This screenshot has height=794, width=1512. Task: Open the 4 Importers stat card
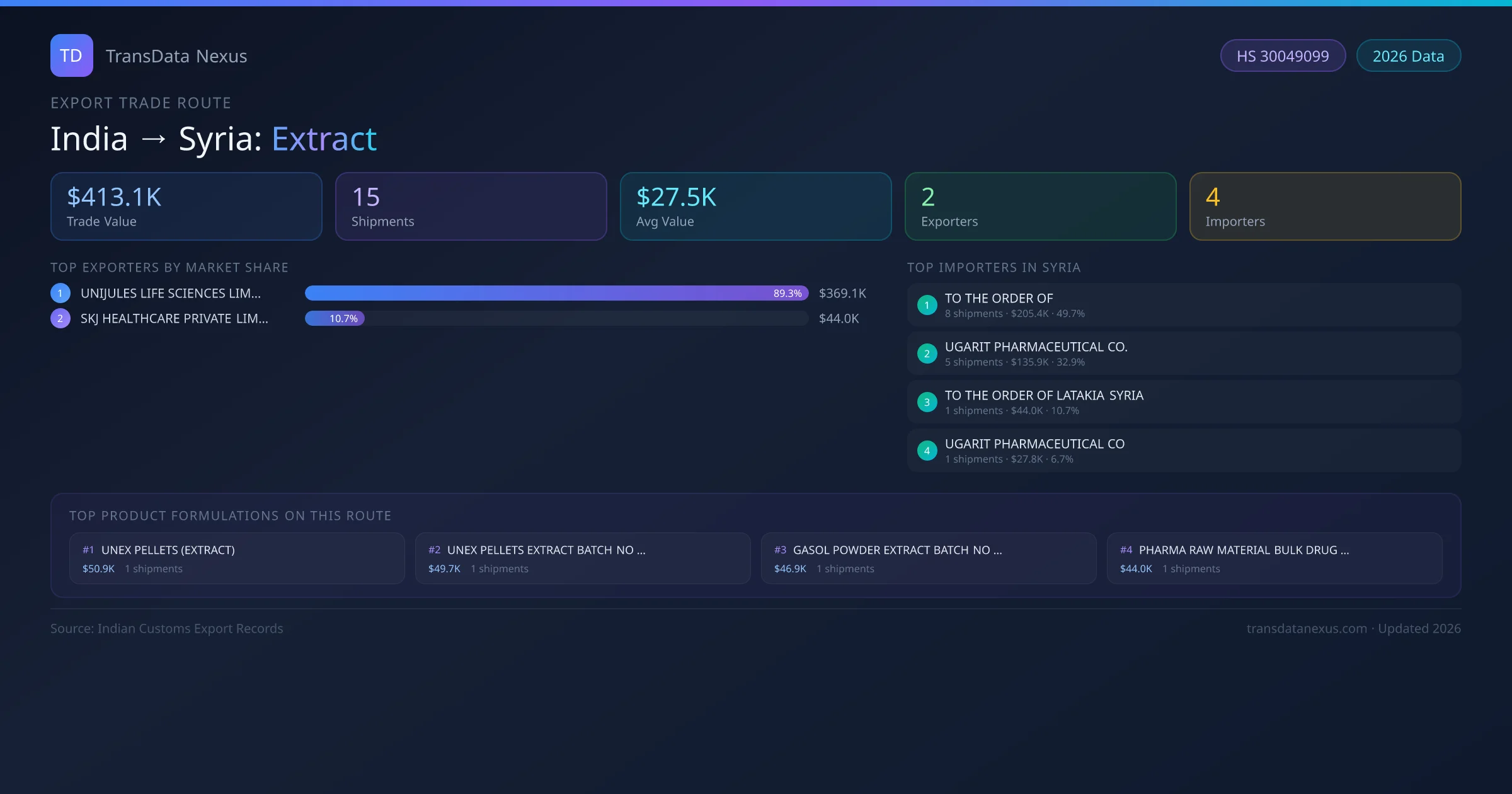[1325, 206]
